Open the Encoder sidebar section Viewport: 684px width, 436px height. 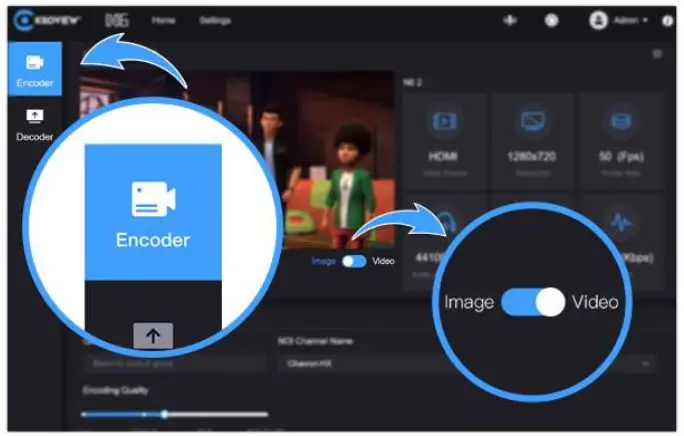[x=35, y=69]
